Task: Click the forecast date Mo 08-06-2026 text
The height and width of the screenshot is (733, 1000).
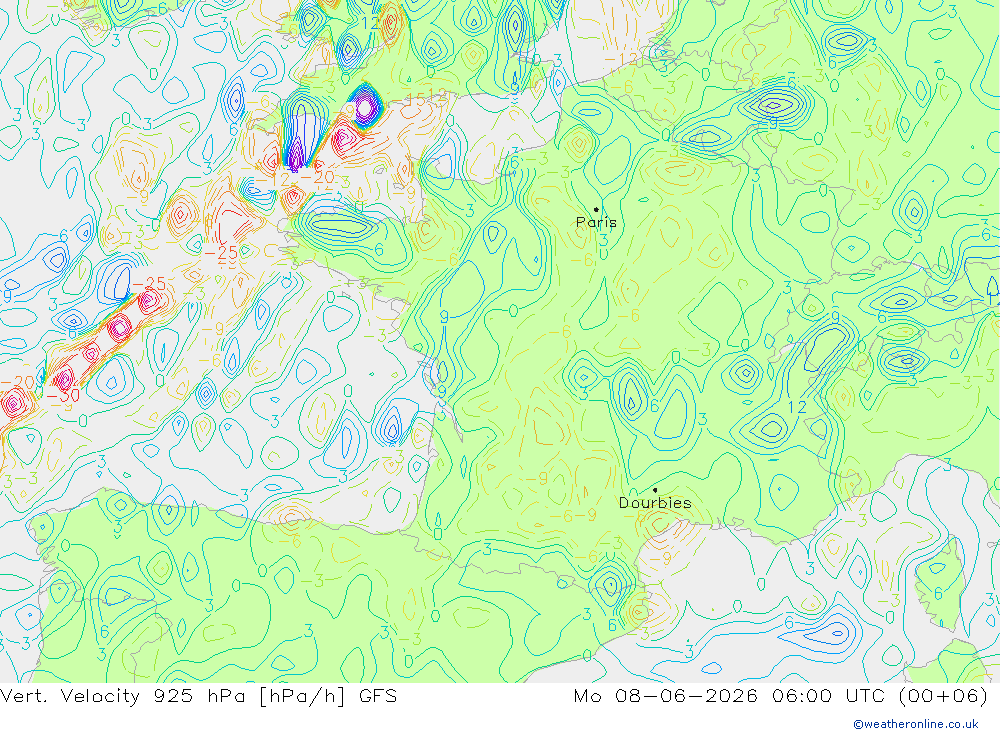Action: click(x=666, y=696)
